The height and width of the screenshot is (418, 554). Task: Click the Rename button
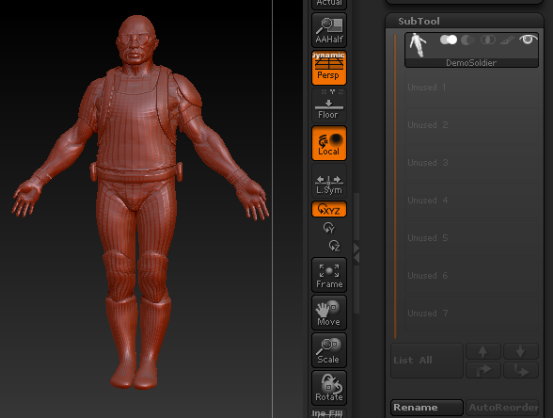pyautogui.click(x=427, y=407)
